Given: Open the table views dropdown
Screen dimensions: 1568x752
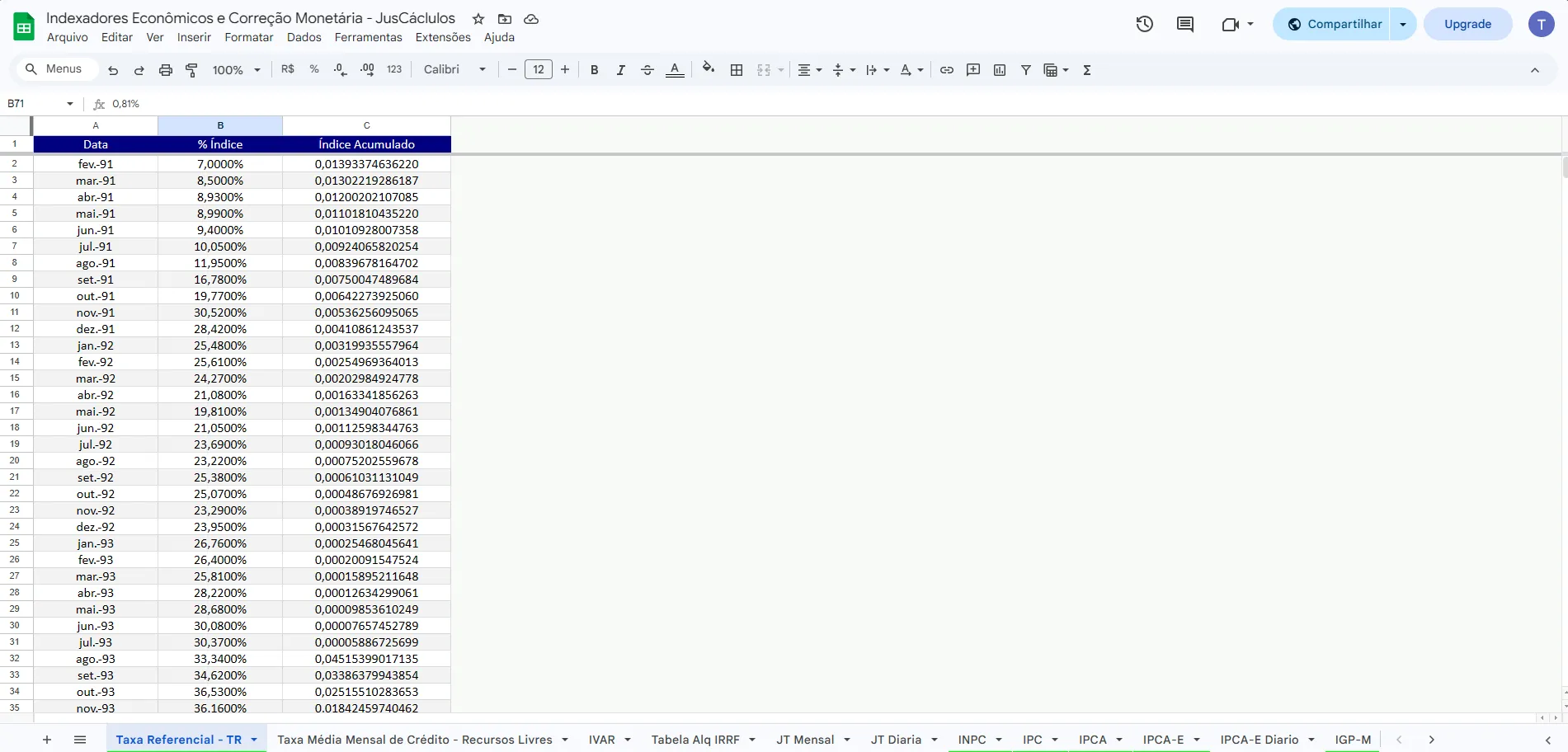Looking at the screenshot, I should pyautogui.click(x=1056, y=70).
